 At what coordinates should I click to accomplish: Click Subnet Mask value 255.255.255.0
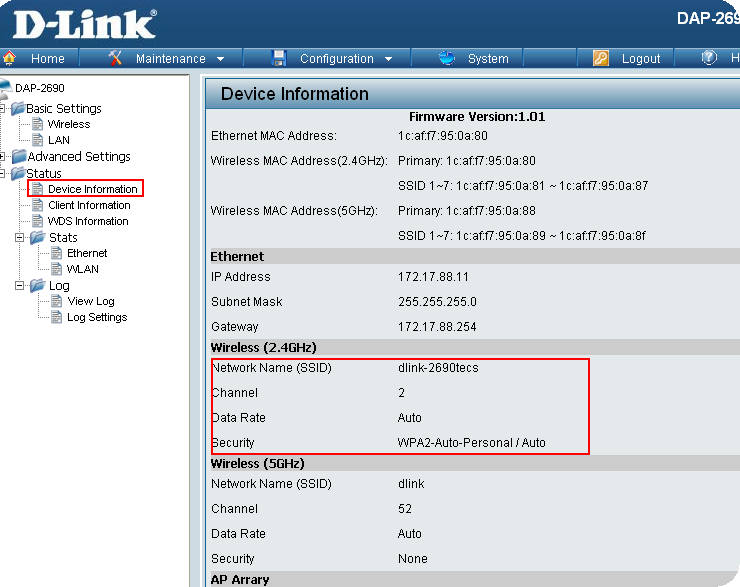pos(437,302)
